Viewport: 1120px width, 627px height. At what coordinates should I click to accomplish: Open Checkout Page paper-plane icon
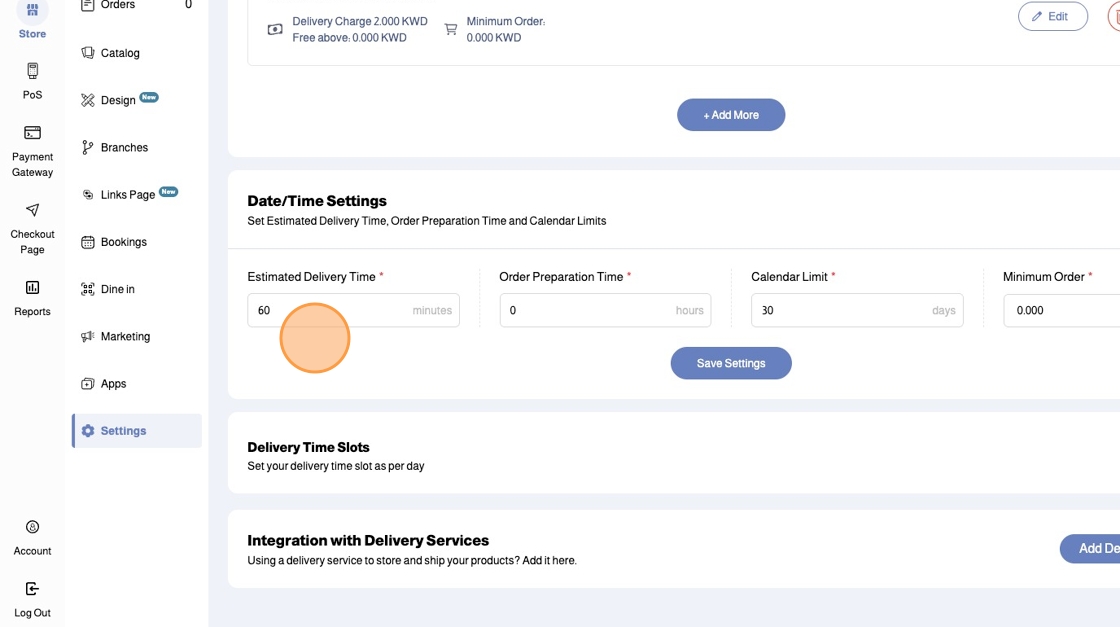(32, 210)
